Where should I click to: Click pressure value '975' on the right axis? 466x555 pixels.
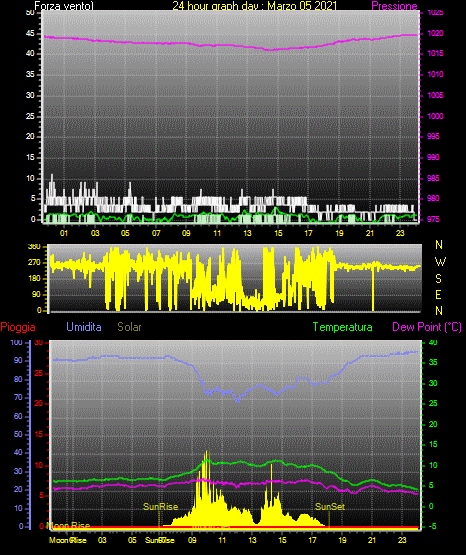tap(433, 219)
